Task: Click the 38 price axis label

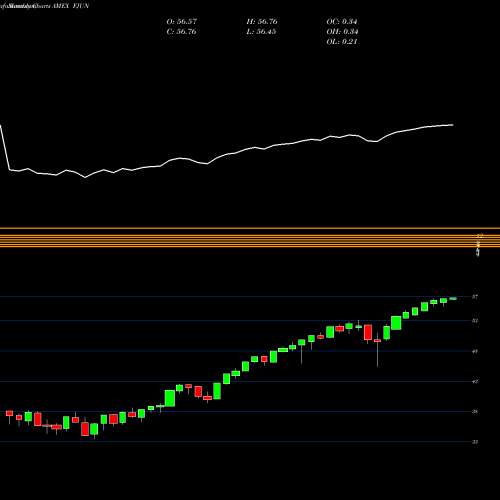Action: click(475, 412)
